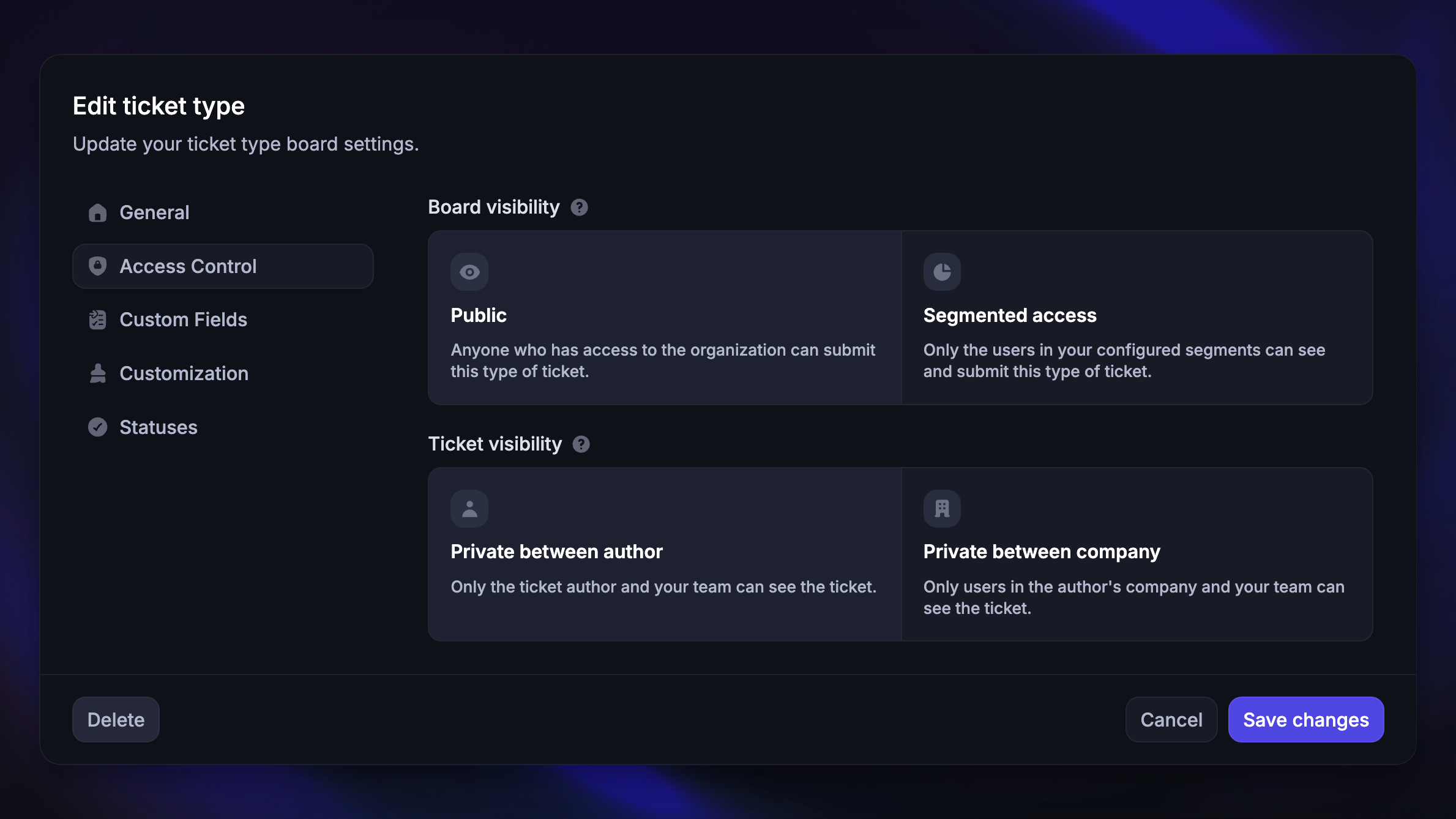Click the Custom Fields sidebar icon
Screen dimensions: 1456x819
pyautogui.click(x=98, y=319)
